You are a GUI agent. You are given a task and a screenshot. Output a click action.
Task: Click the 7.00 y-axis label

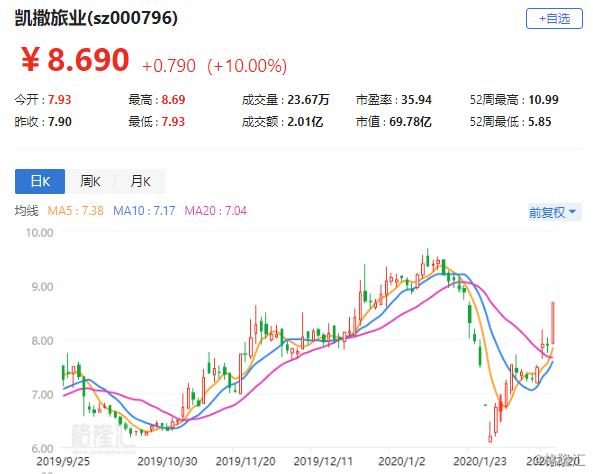42,395
